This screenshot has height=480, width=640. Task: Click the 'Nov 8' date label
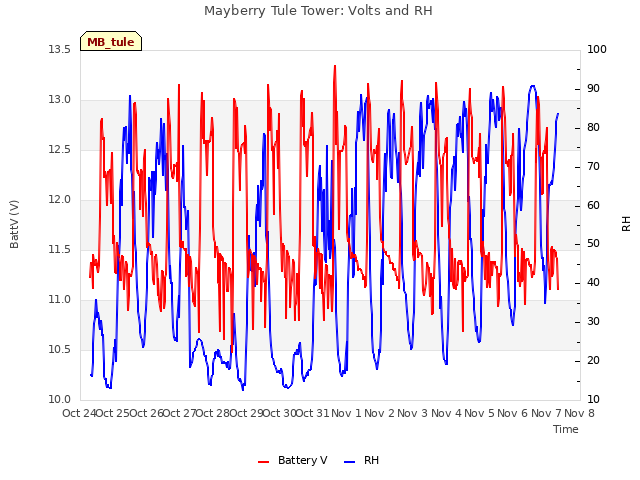(x=579, y=413)
